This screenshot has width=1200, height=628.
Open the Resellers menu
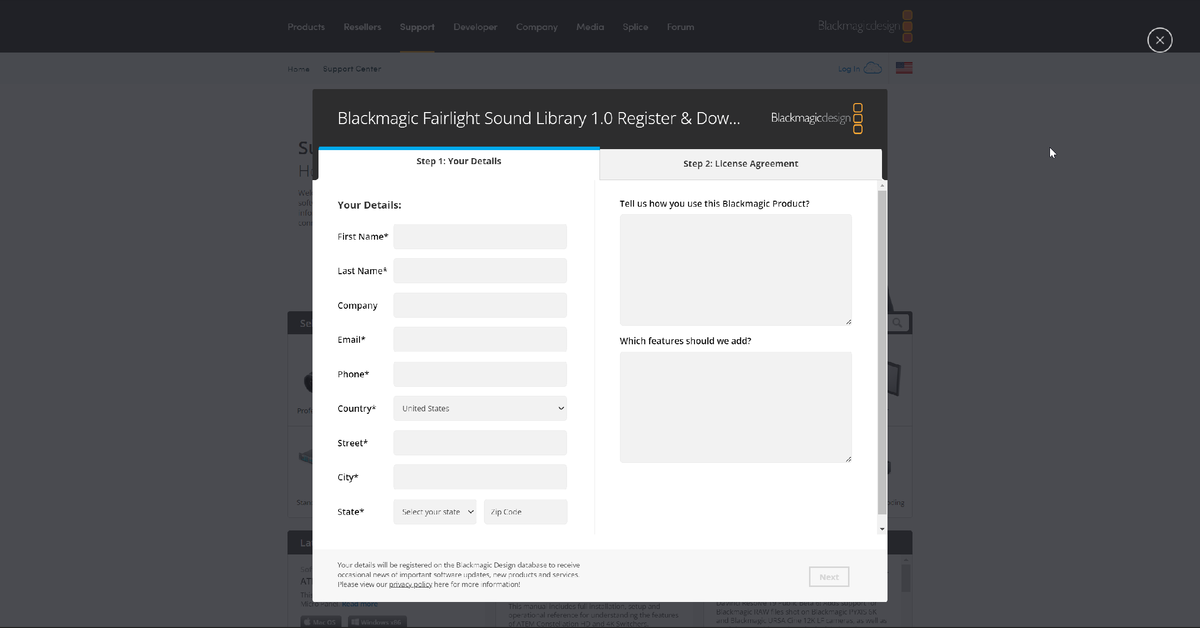point(362,27)
